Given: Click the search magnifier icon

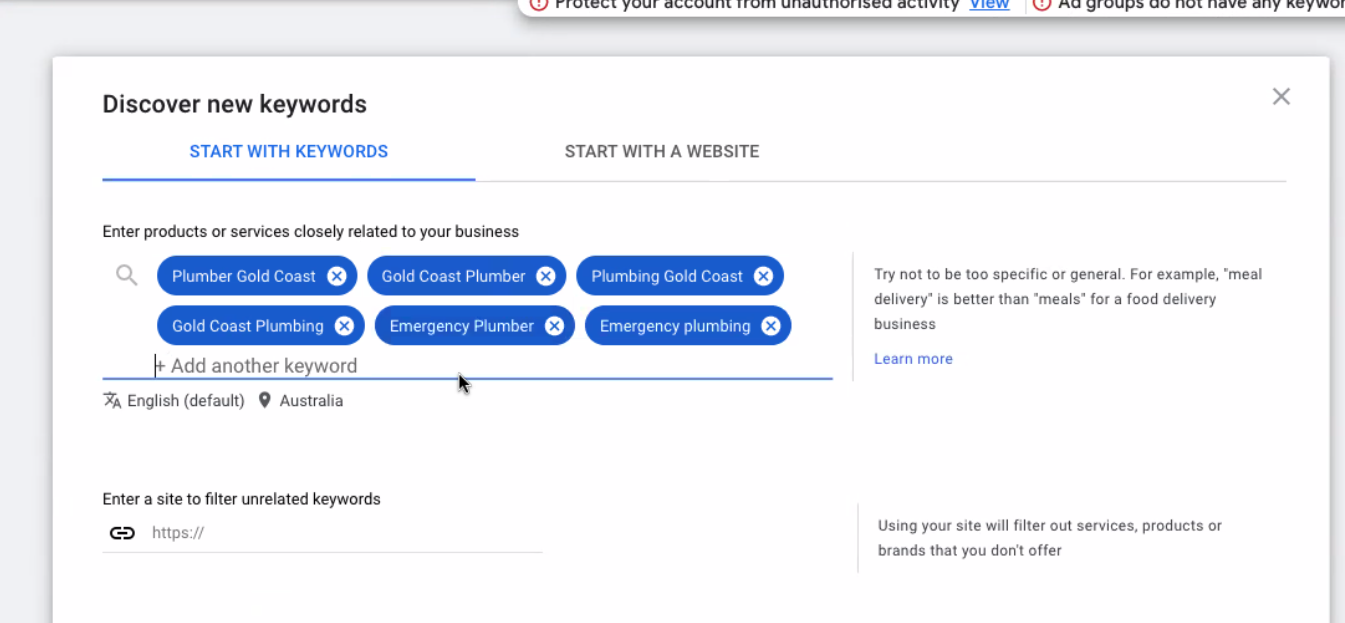Looking at the screenshot, I should point(127,275).
